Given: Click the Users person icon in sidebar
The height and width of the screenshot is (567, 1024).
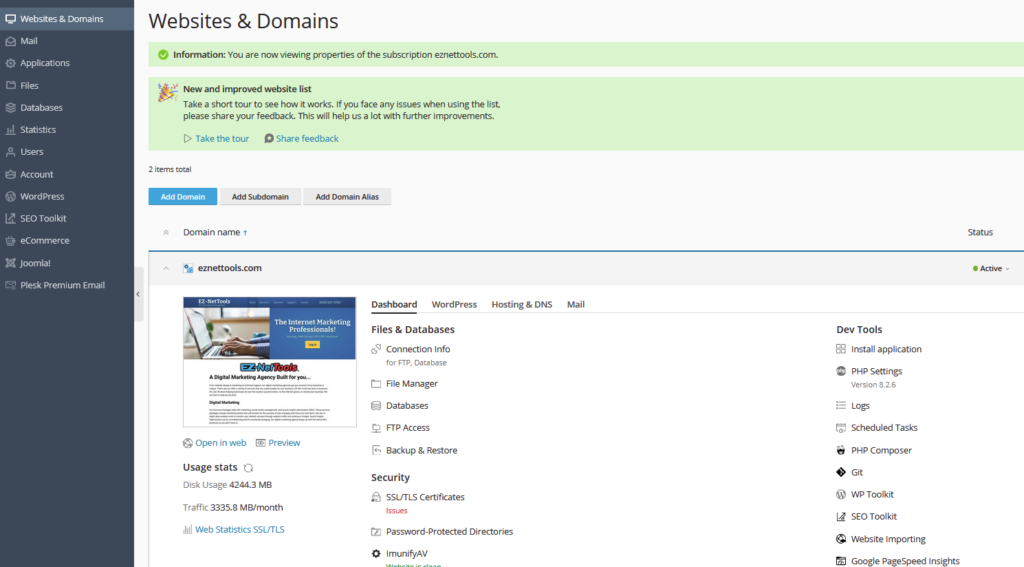Looking at the screenshot, I should coord(10,152).
